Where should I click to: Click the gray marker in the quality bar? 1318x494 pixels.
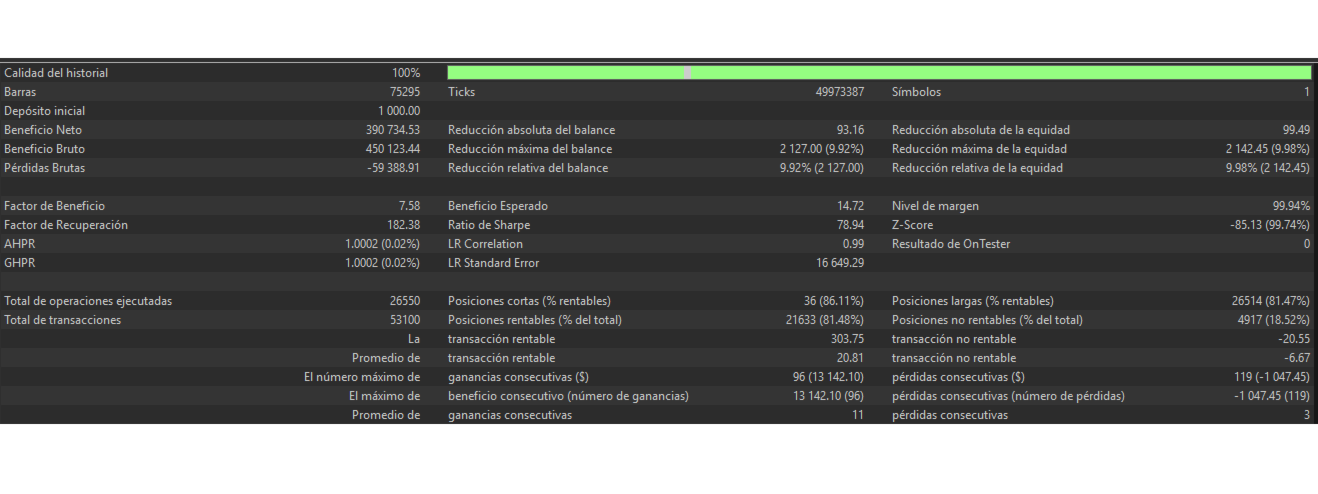pos(687,73)
